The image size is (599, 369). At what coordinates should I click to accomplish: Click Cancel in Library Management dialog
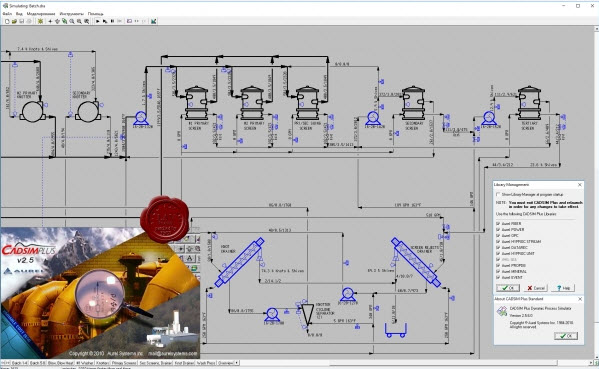coord(536,288)
